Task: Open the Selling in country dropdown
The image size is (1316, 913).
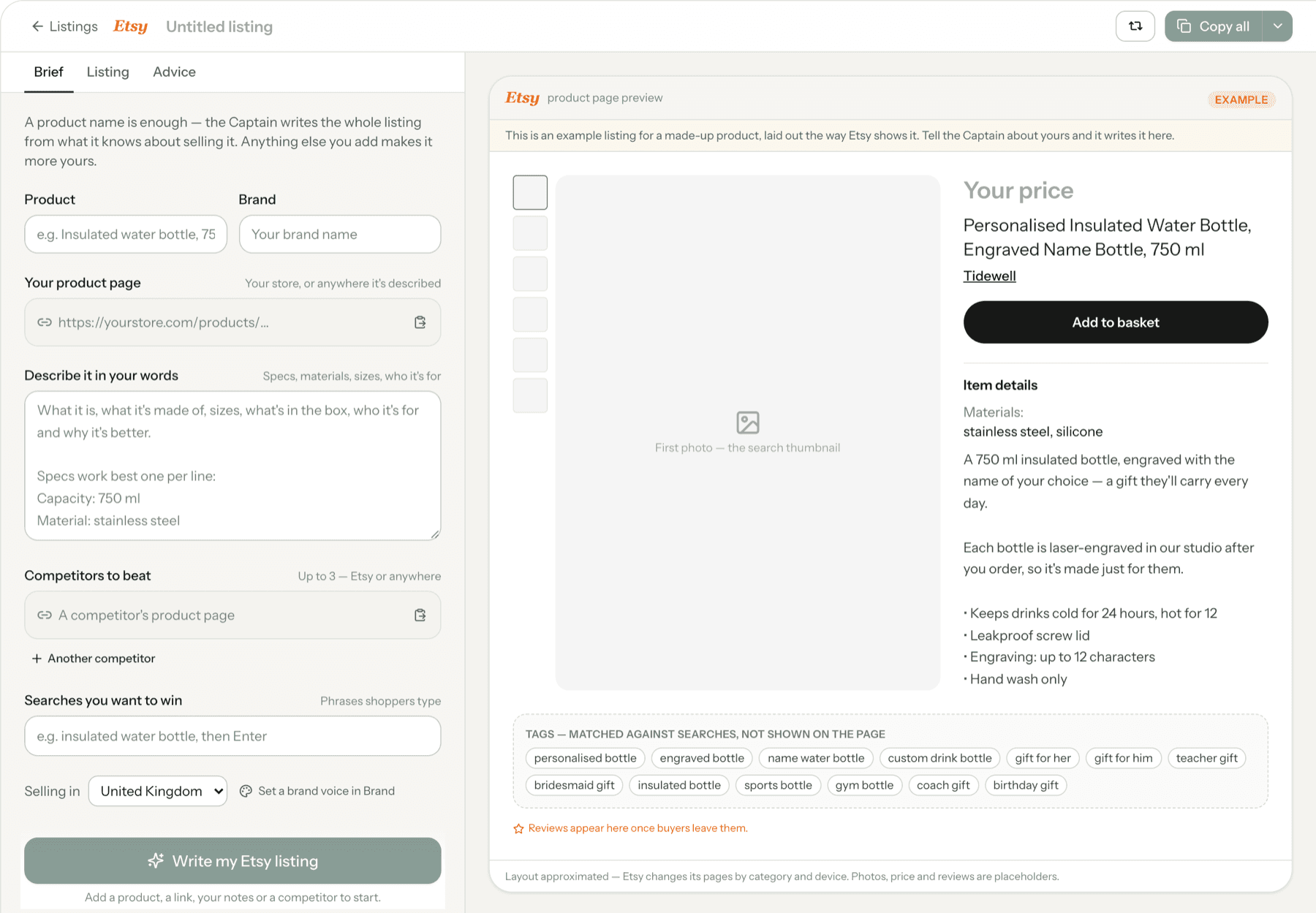Action: pyautogui.click(x=158, y=791)
